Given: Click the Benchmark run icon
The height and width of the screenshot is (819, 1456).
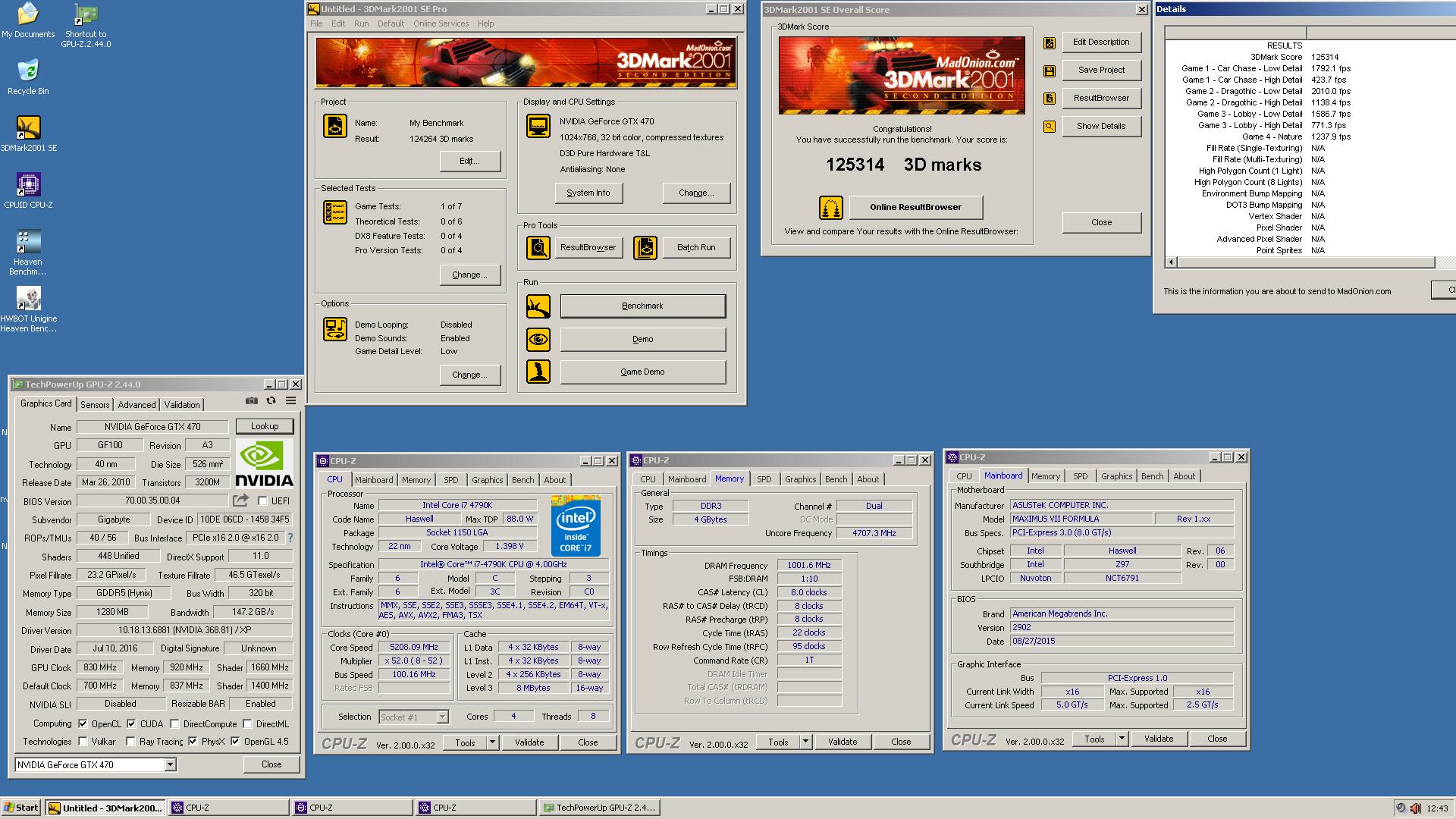Looking at the screenshot, I should [538, 306].
